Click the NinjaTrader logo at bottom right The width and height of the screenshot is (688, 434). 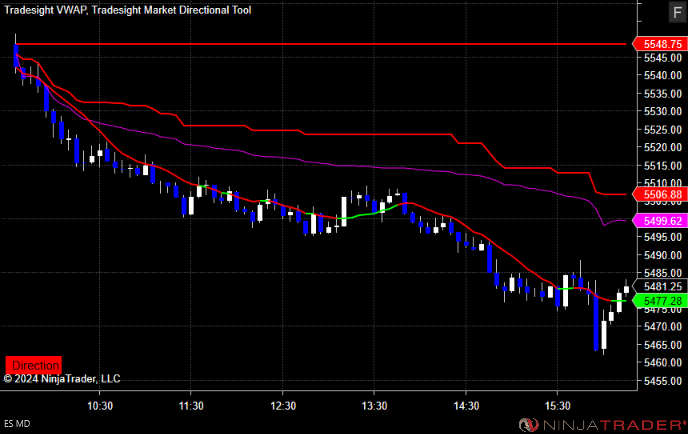[x=602, y=424]
